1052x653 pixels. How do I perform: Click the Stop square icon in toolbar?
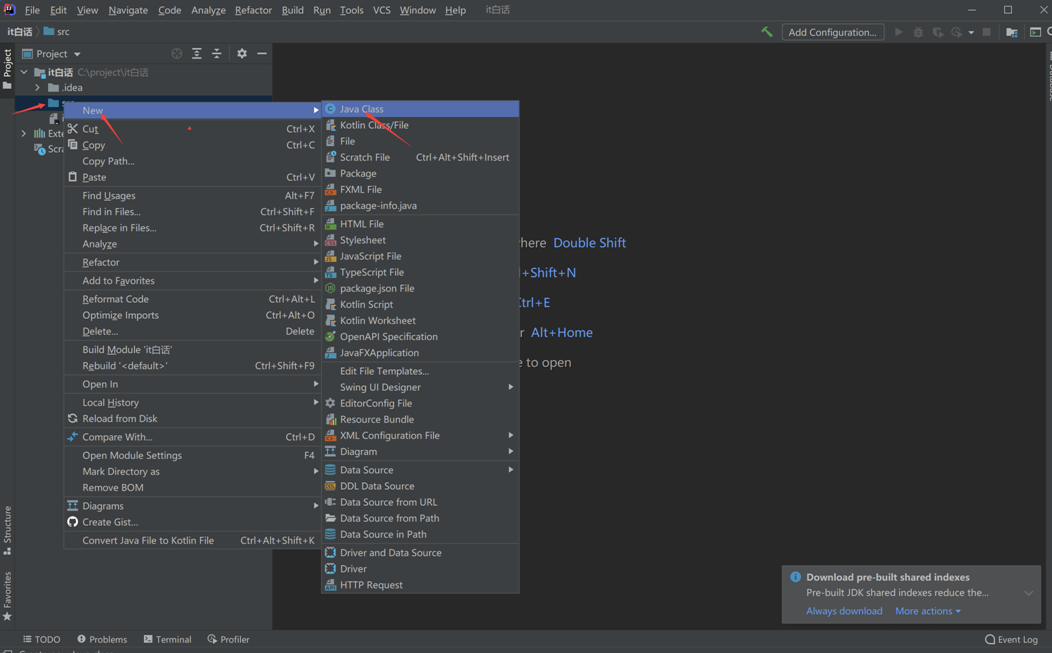[986, 32]
